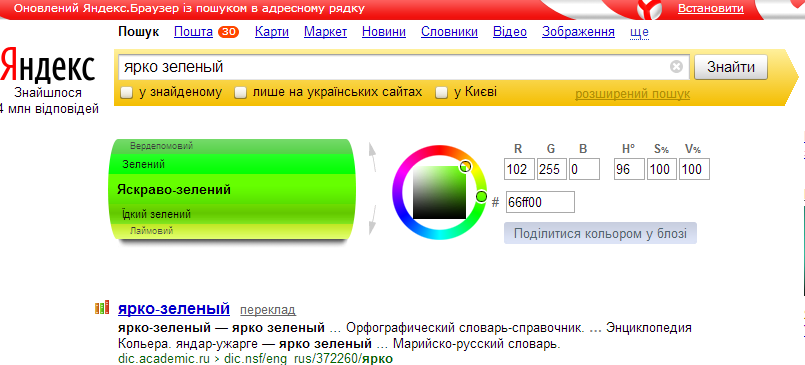The width and height of the screenshot is (805, 365).
Task: Enable 'лише на українських сайтах' checkbox
Action: click(x=240, y=93)
